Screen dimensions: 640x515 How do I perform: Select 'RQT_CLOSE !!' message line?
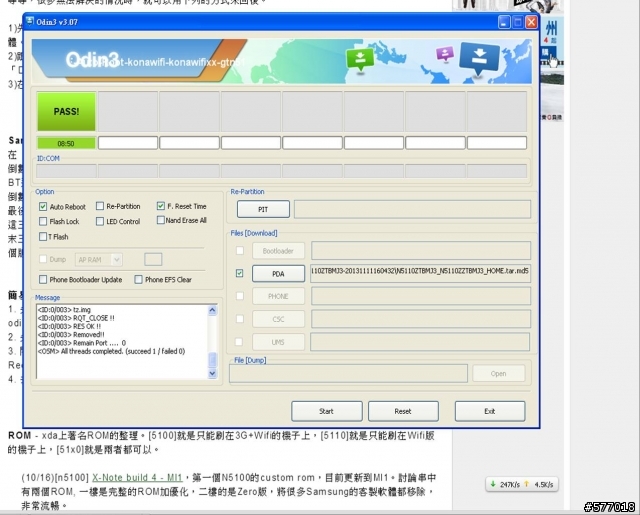[x=76, y=318]
